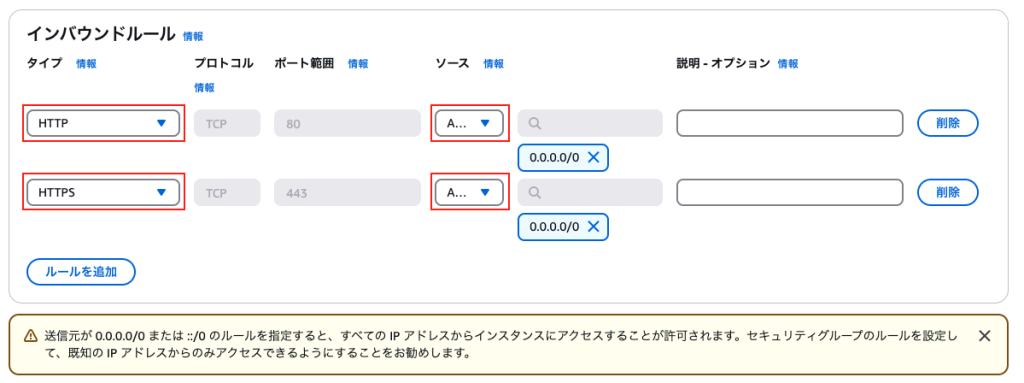
Task: Delete the HTTP inbound rule
Action: (948, 123)
